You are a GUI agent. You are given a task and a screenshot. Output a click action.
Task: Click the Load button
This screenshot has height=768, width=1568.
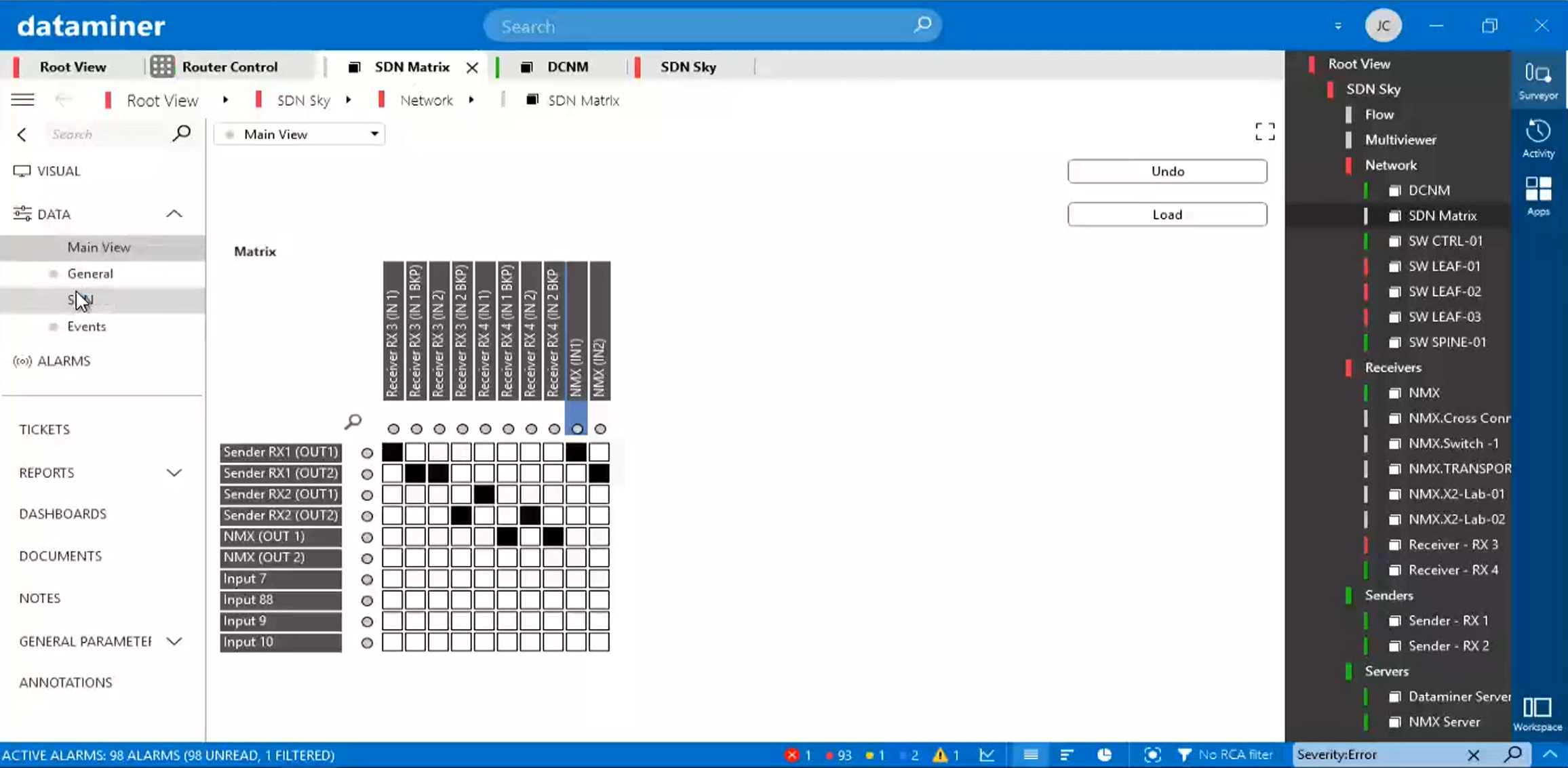tap(1167, 214)
